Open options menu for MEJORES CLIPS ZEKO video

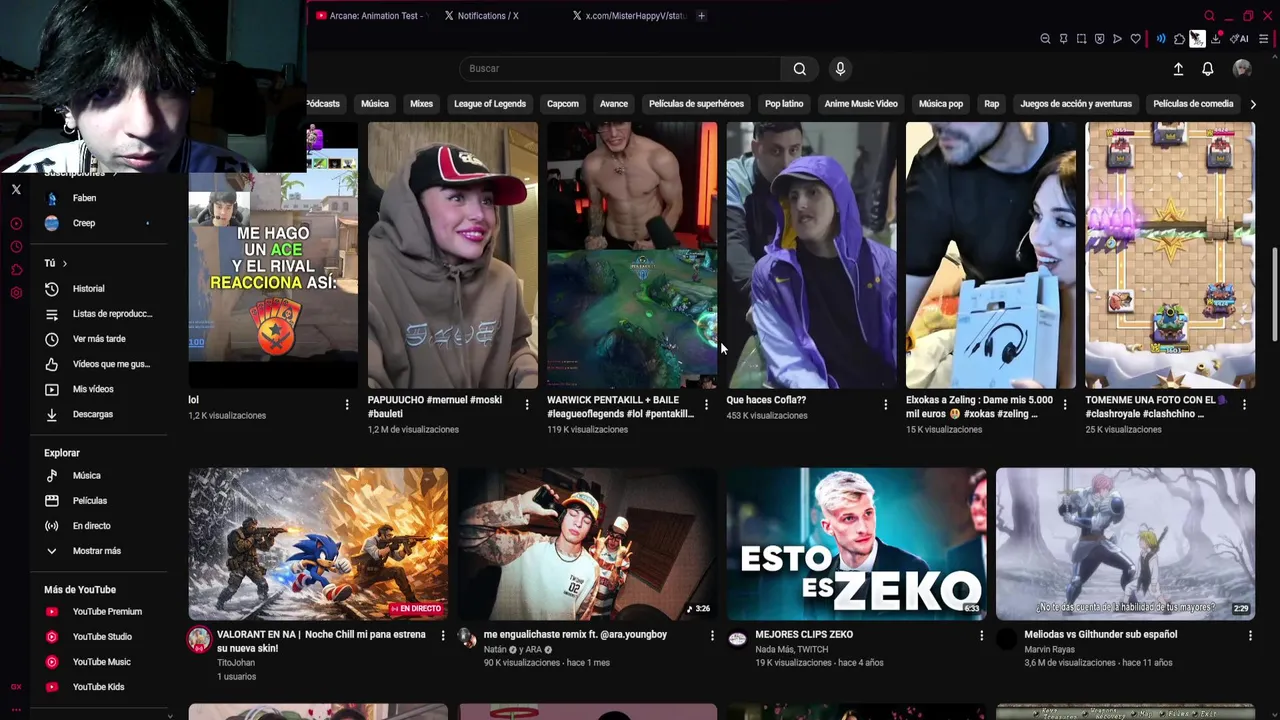point(981,636)
